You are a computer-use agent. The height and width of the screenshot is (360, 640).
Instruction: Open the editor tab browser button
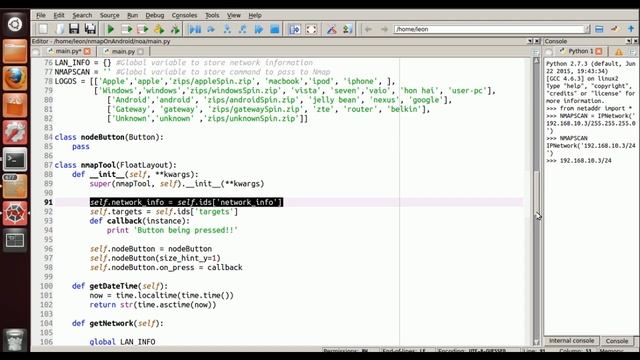point(36,52)
